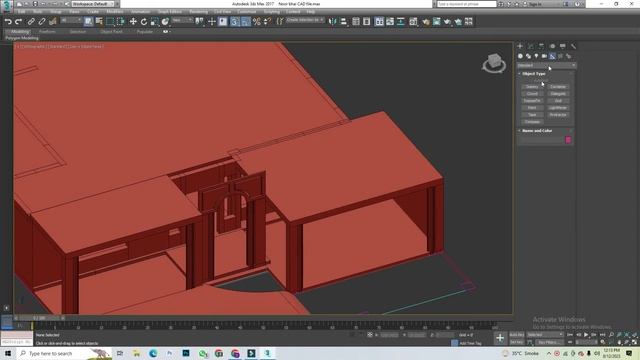Open the Modifiers menu
Image resolution: width=640 pixels, height=360 pixels.
(x=115, y=12)
